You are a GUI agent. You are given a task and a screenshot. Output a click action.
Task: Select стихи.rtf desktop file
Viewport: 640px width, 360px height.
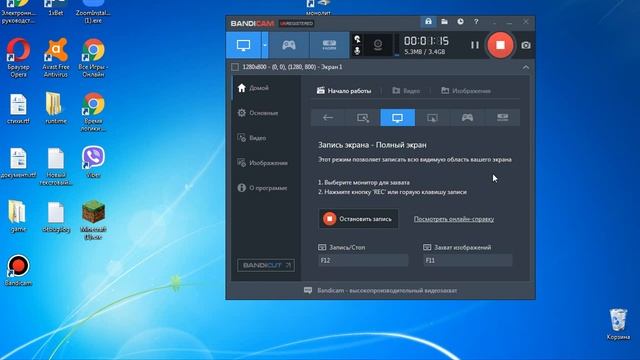[x=18, y=109]
